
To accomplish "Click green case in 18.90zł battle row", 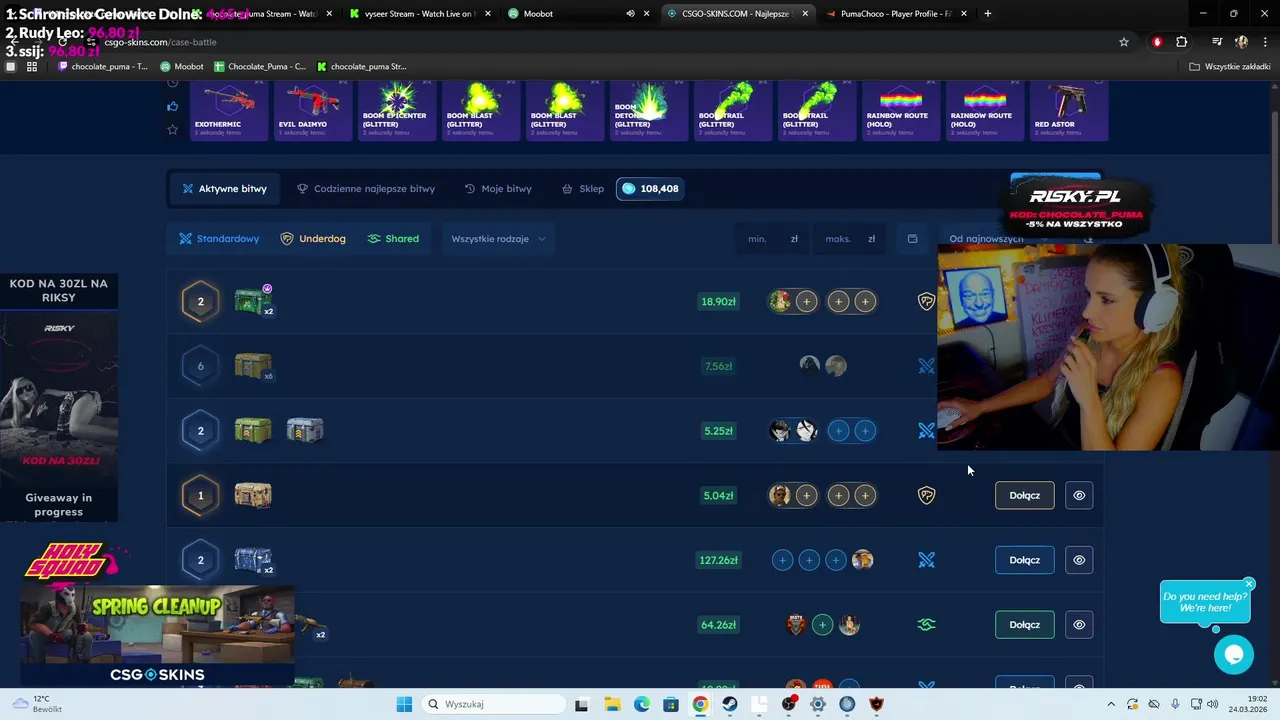I will tap(253, 300).
